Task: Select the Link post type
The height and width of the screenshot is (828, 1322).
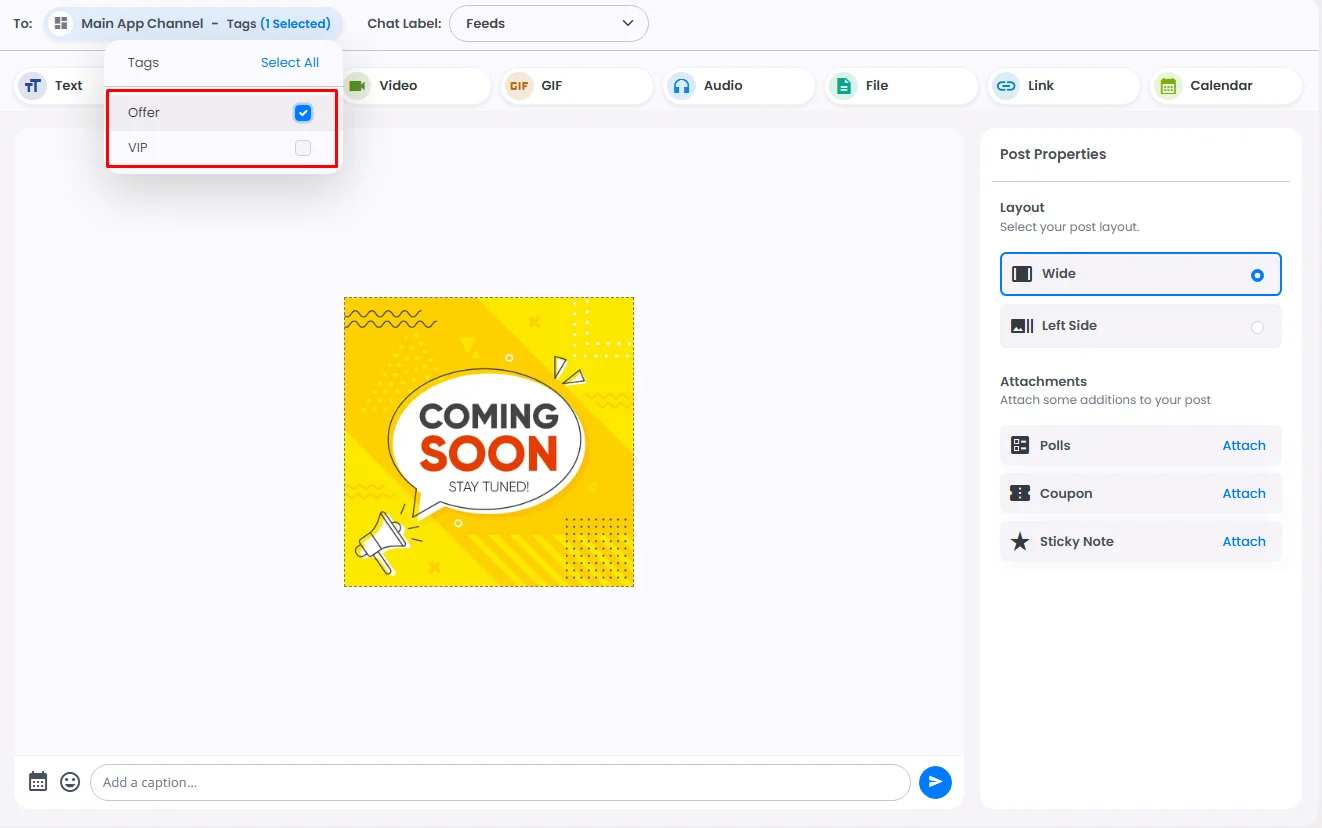Action: [1063, 86]
